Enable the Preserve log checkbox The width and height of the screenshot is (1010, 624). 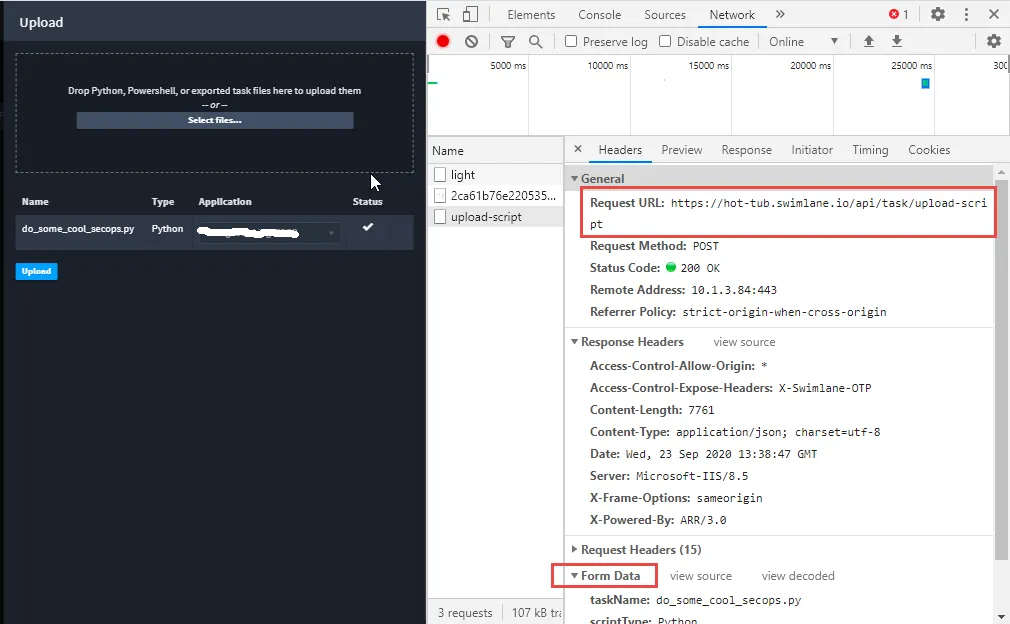click(x=571, y=41)
